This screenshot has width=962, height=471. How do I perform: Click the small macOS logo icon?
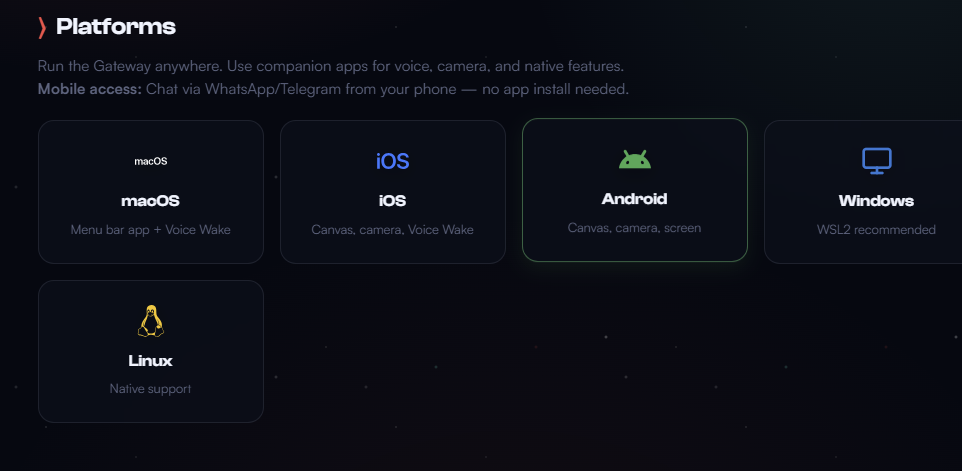click(151, 161)
